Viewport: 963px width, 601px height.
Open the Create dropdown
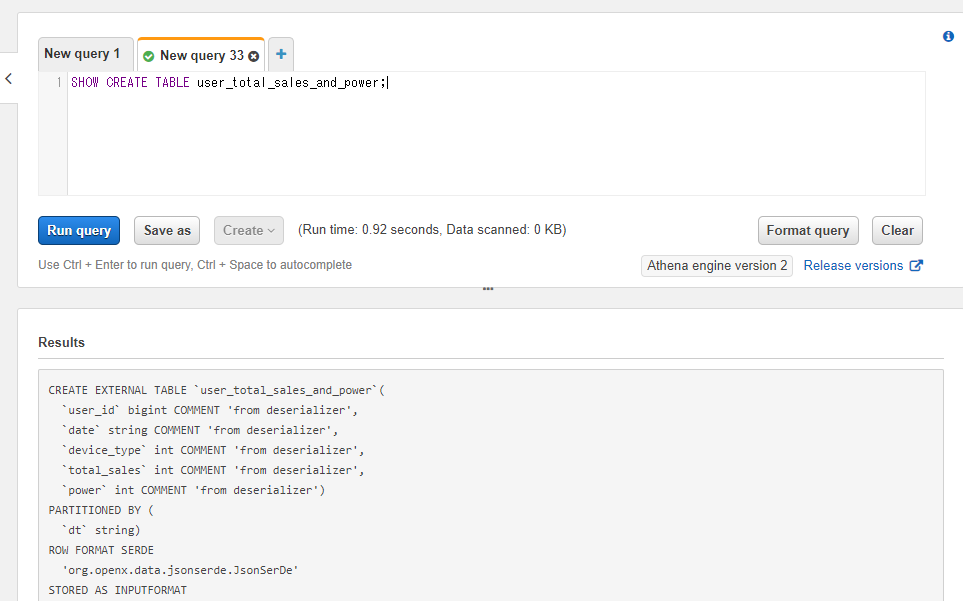(249, 230)
